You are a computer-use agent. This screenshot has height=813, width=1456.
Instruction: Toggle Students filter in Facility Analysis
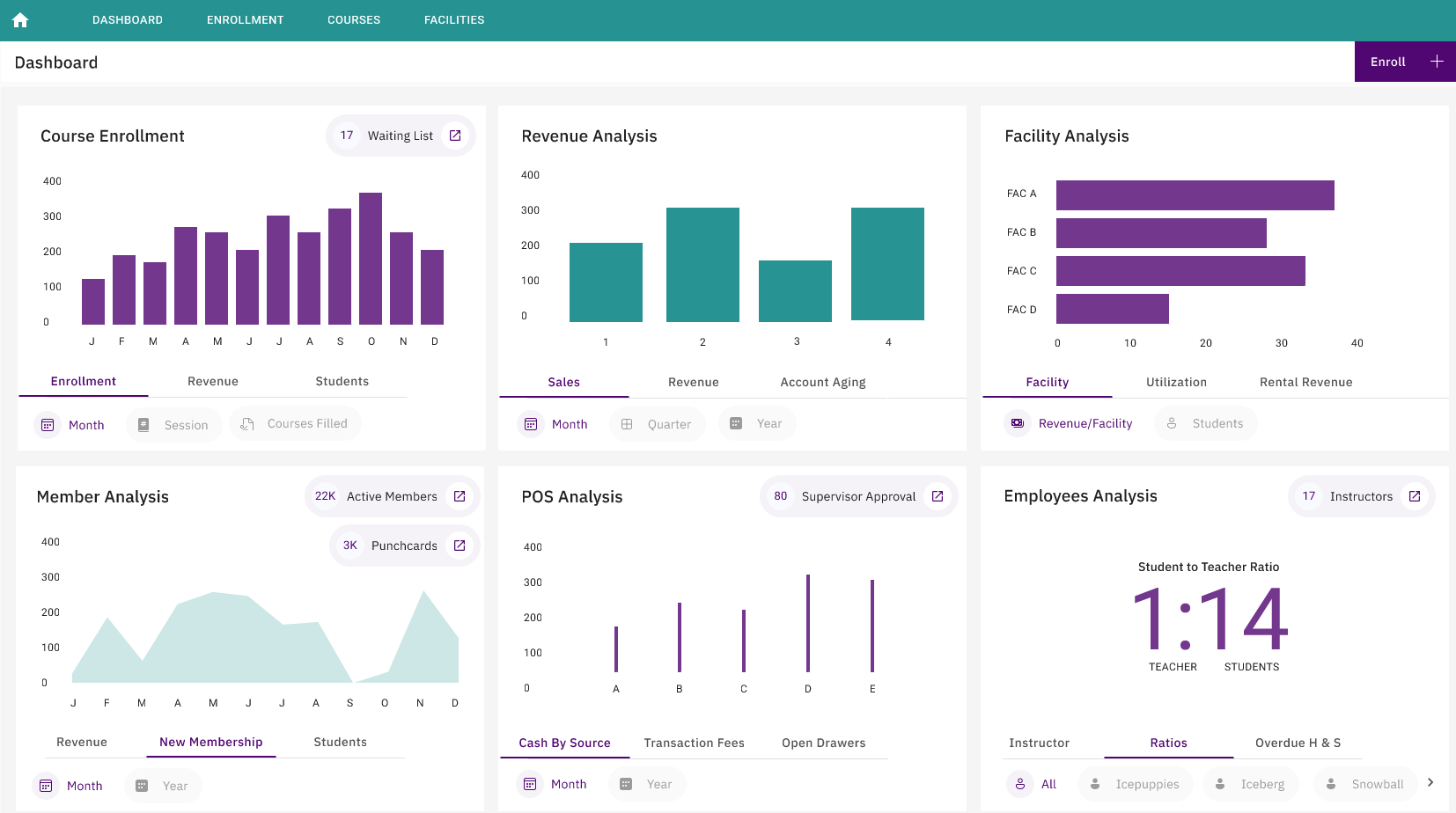point(1205,423)
